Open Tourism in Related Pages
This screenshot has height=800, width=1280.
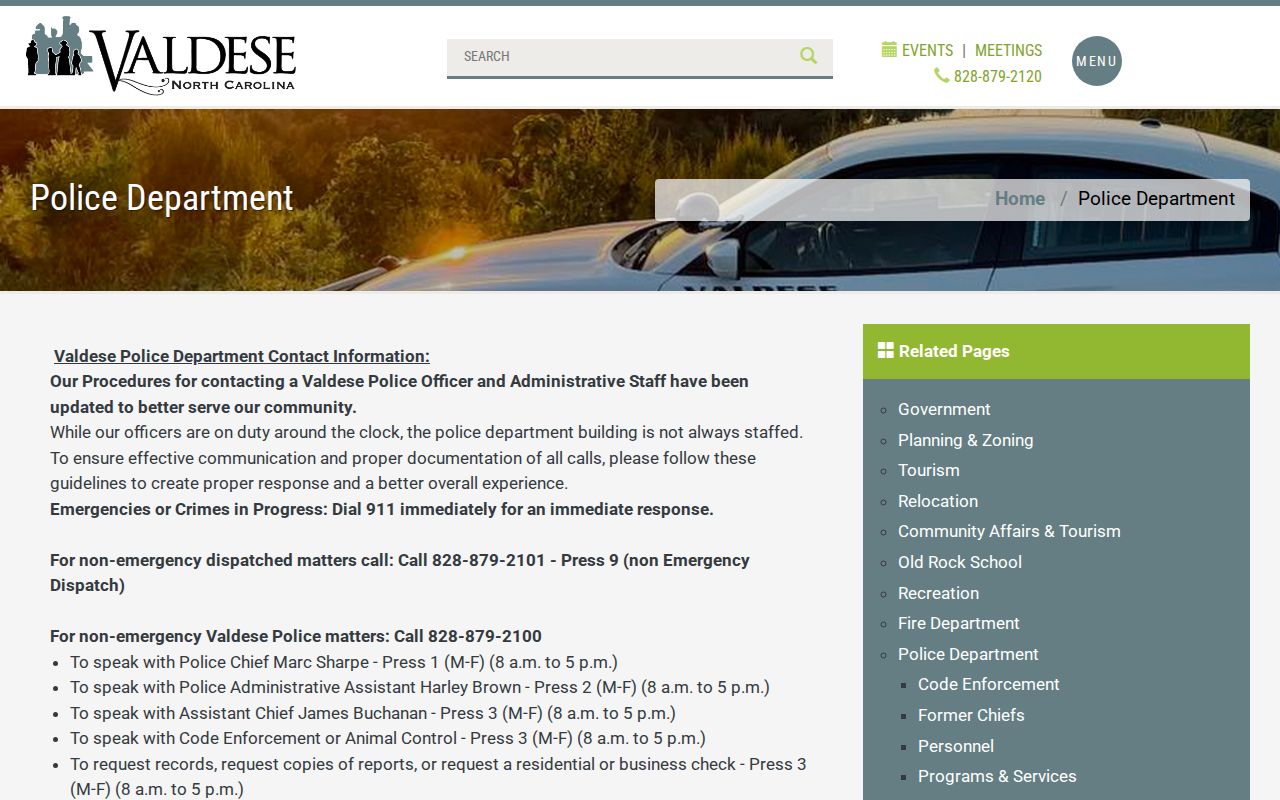click(x=928, y=470)
